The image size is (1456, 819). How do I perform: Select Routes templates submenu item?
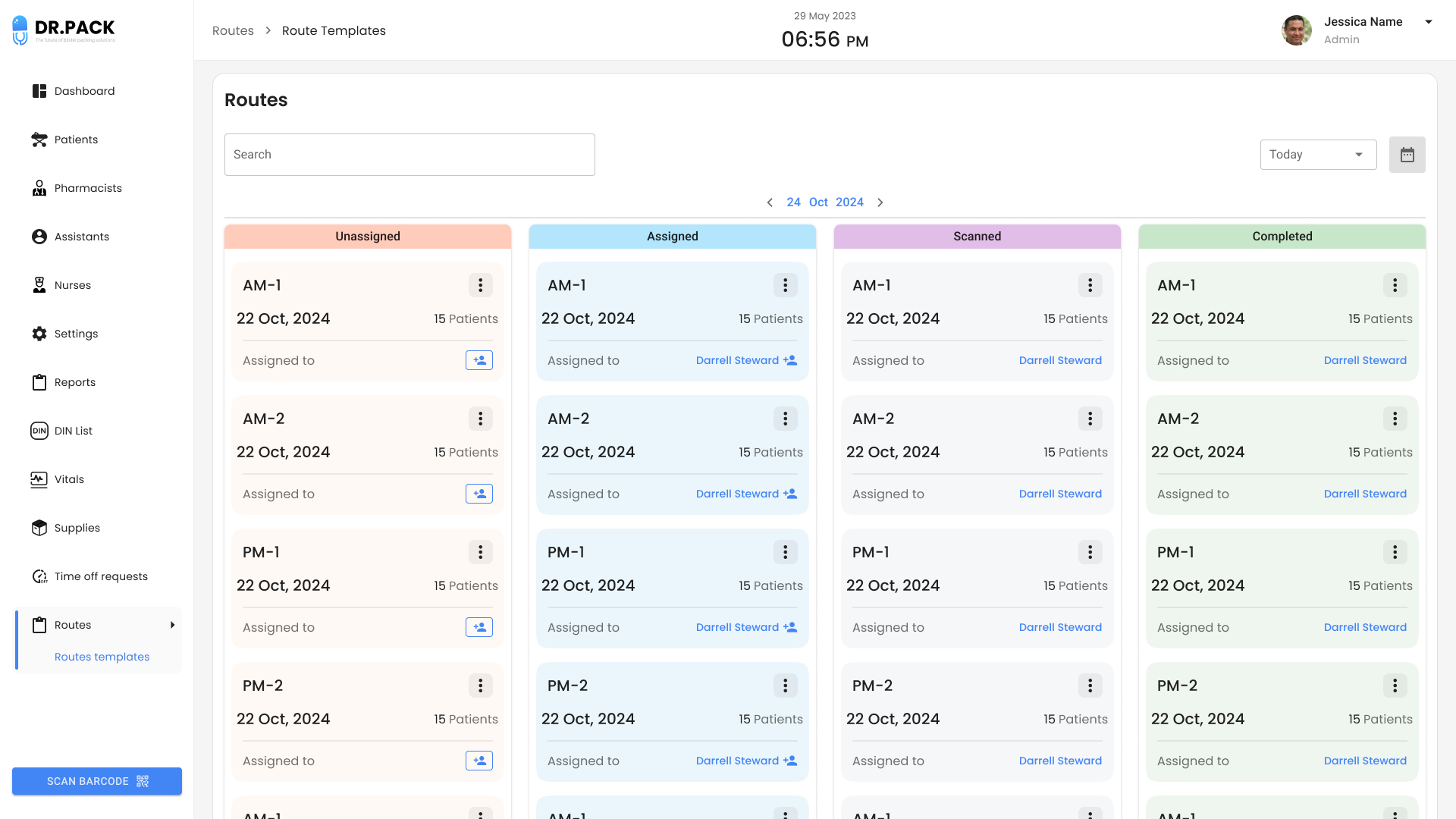(x=102, y=657)
